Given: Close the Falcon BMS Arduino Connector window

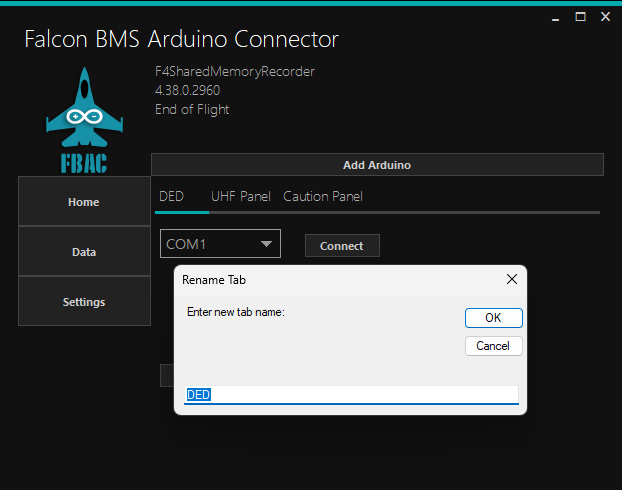Looking at the screenshot, I should (x=605, y=17).
